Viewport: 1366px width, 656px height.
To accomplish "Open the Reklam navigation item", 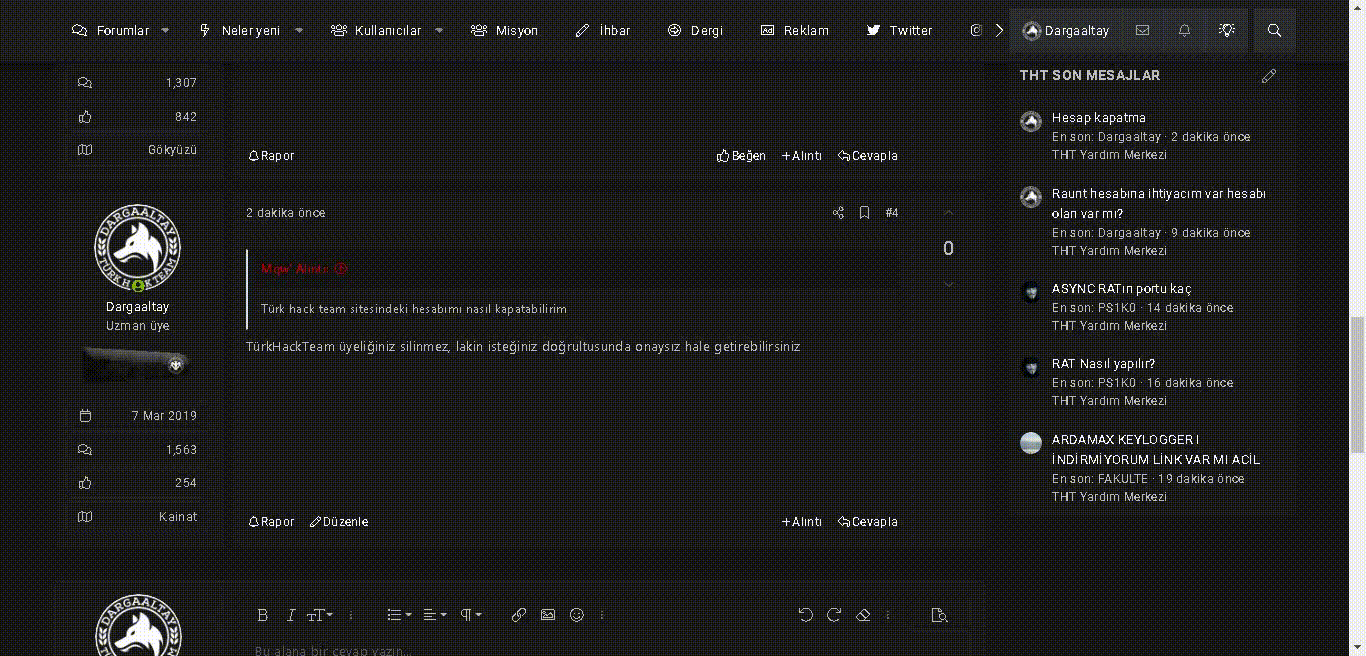I will click(x=795, y=31).
